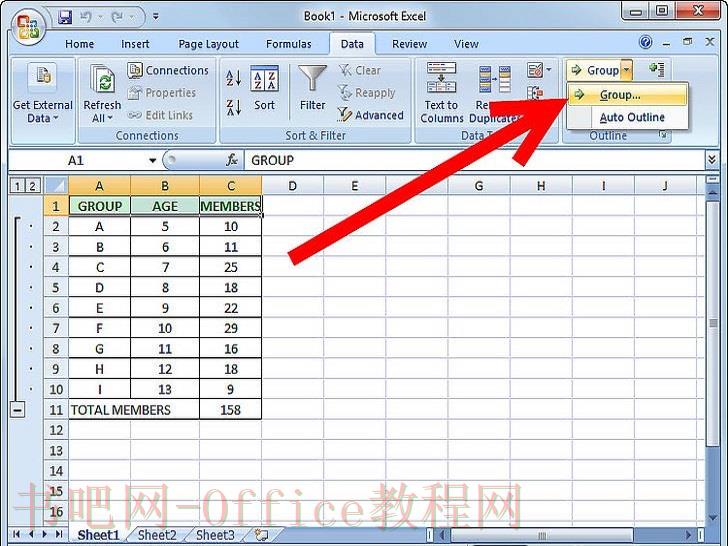Click Show Detail icon in Outline
This screenshot has width=728, height=546.
(657, 70)
